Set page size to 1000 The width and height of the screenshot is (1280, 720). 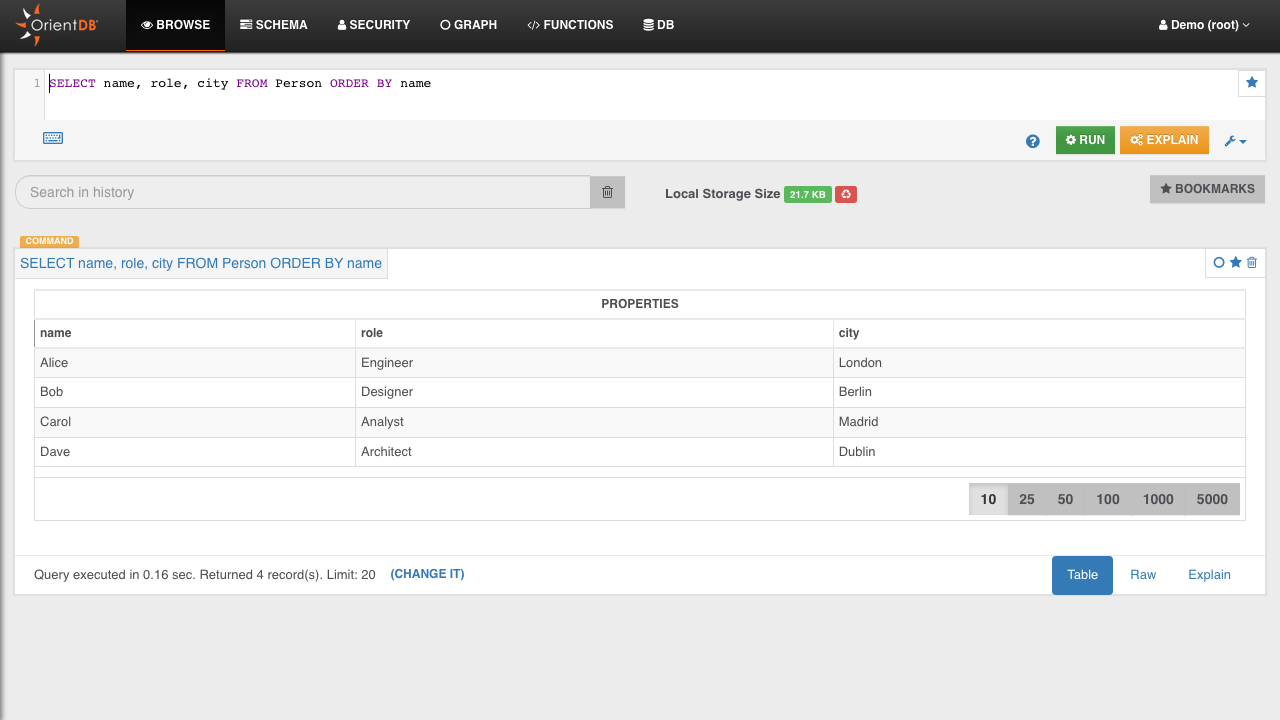click(x=1158, y=499)
